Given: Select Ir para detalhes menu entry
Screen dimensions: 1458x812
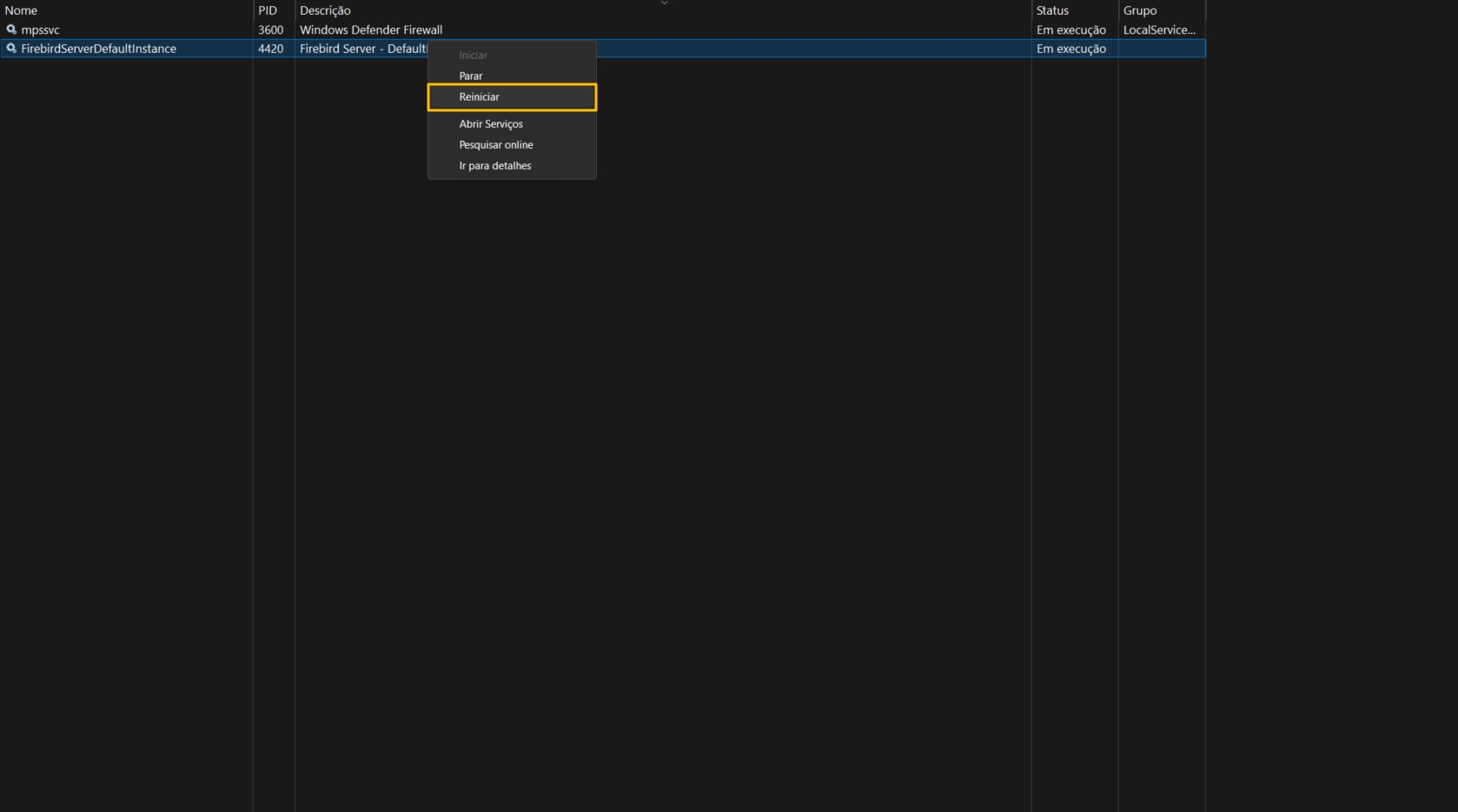Looking at the screenshot, I should point(512,166).
